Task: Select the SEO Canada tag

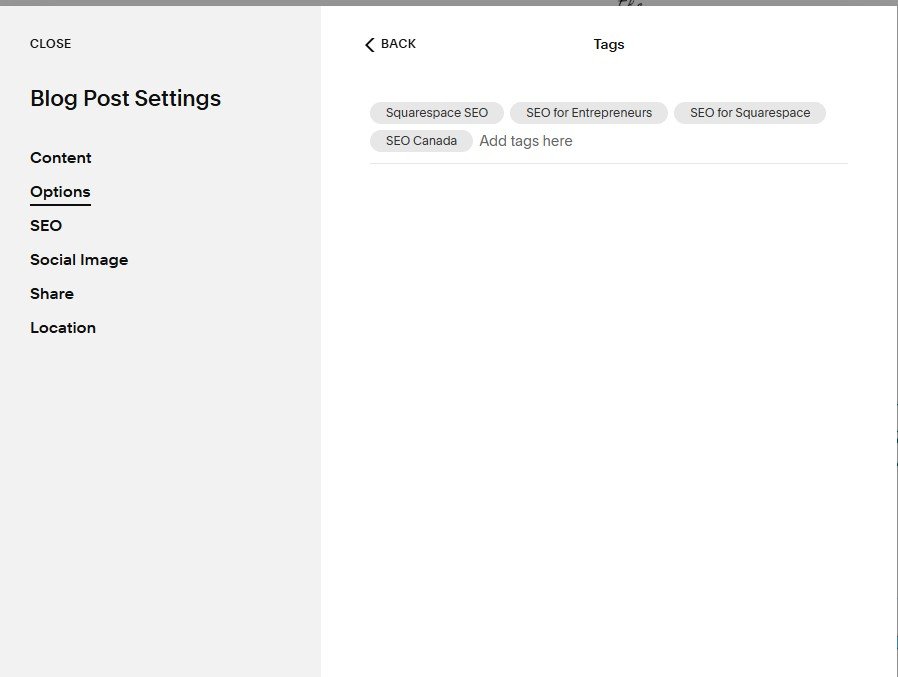Action: pyautogui.click(x=421, y=141)
